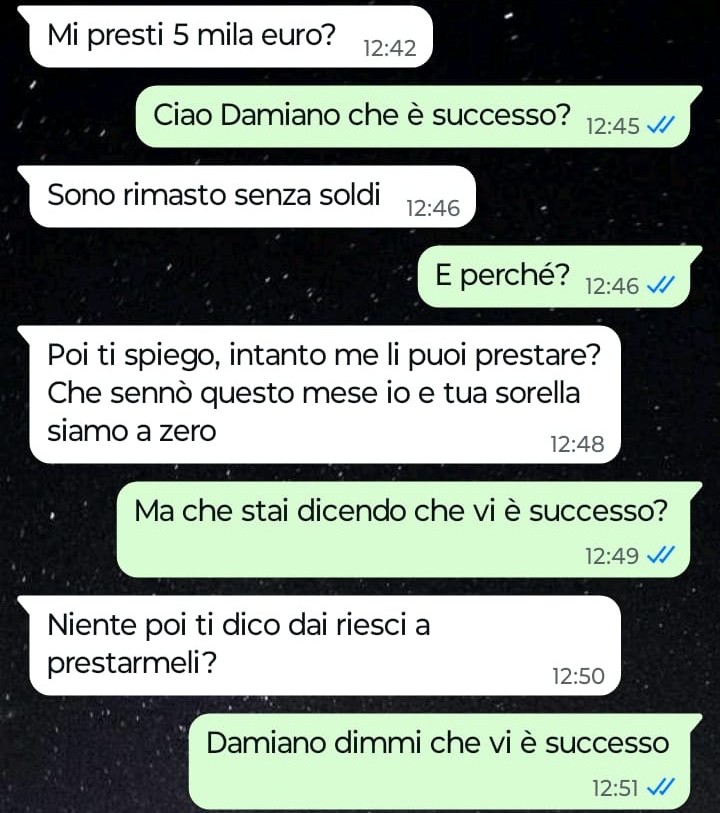Image resolution: width=720 pixels, height=813 pixels.
Task: Click the read receipt ticks beside 12:46
Action: pyautogui.click(x=661, y=285)
